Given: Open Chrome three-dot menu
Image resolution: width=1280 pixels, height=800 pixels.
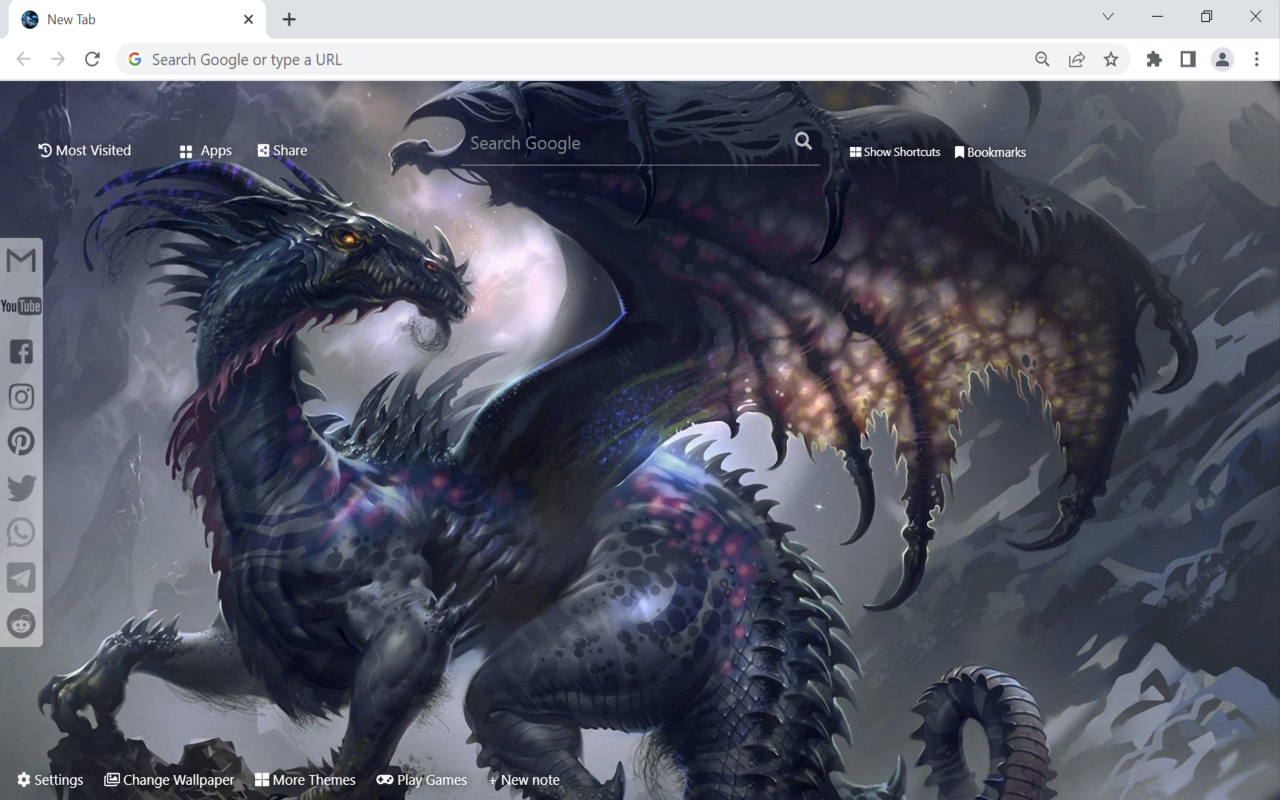Looking at the screenshot, I should click(x=1257, y=59).
